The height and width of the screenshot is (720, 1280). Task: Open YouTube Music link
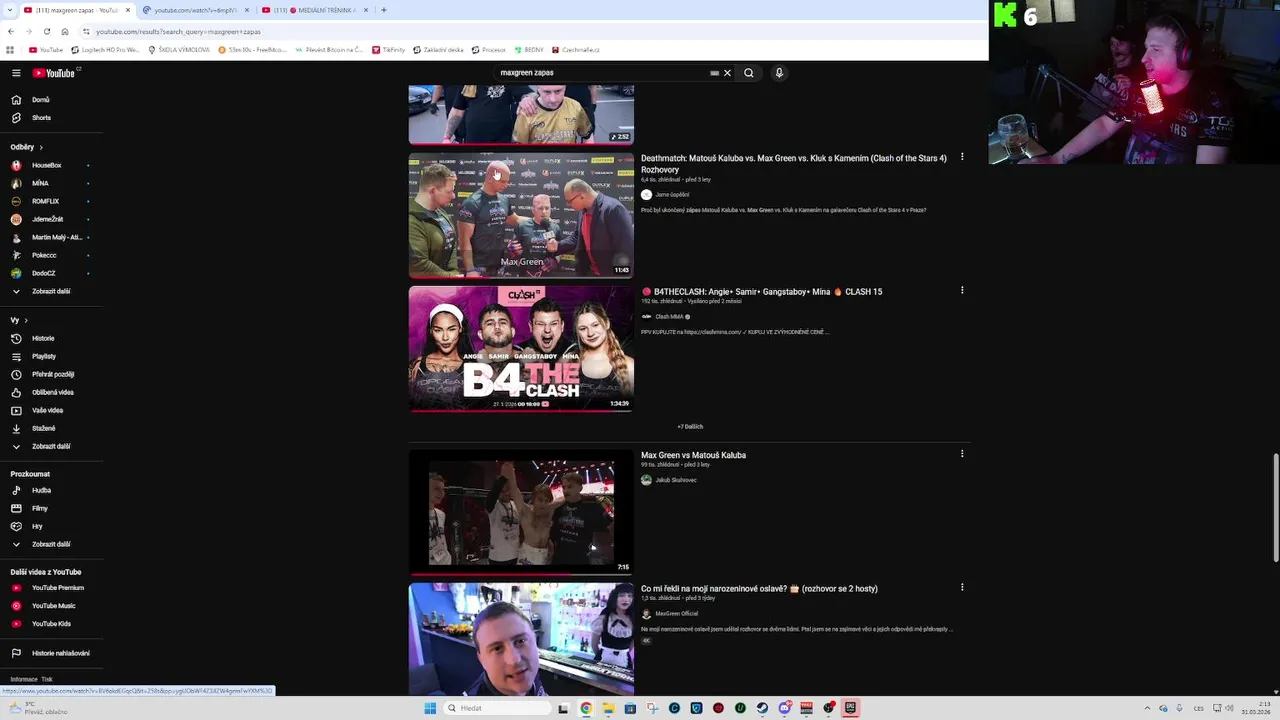51,606
